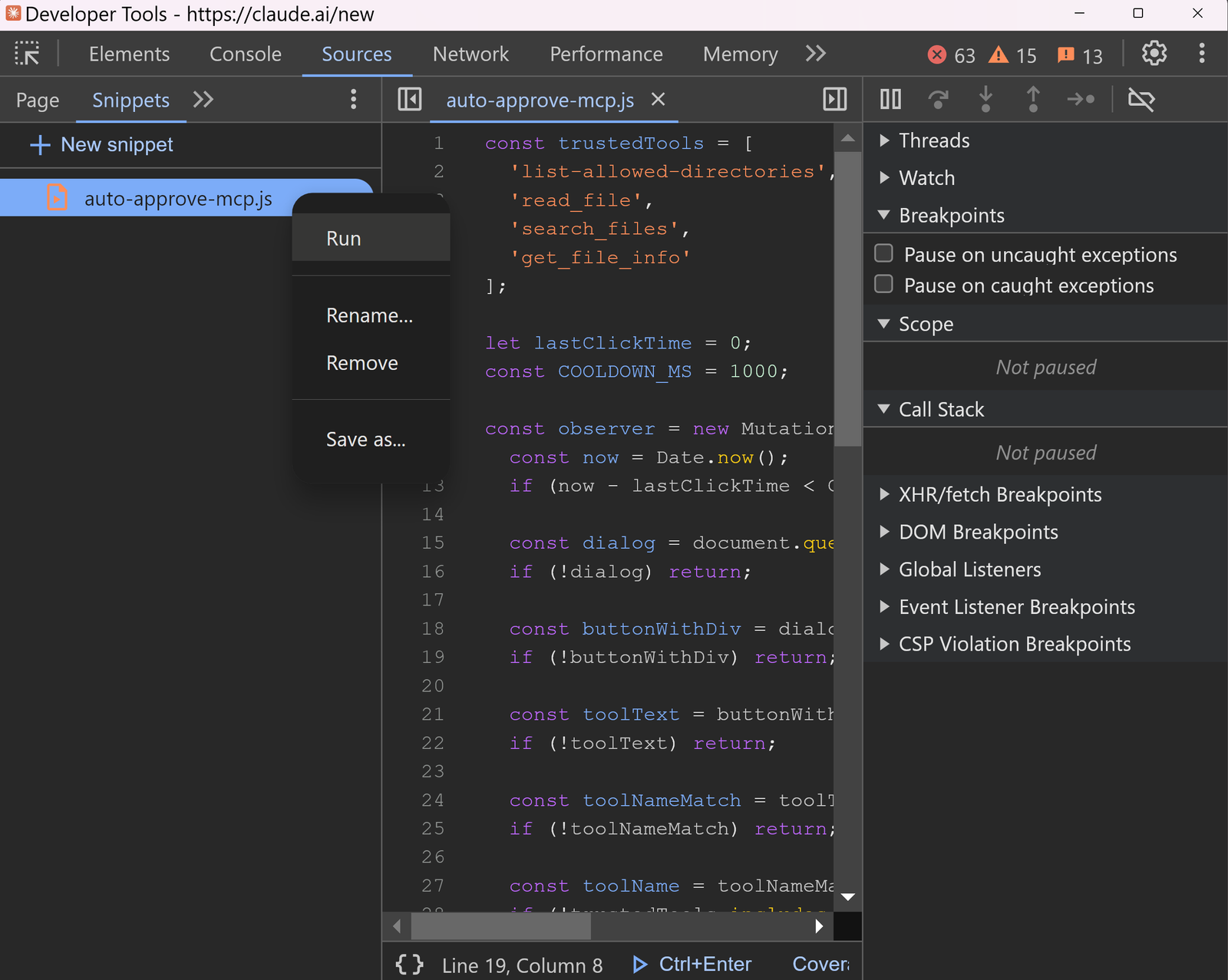Choose Run from the context menu
Image resolution: width=1228 pixels, height=980 pixels.
(371, 238)
